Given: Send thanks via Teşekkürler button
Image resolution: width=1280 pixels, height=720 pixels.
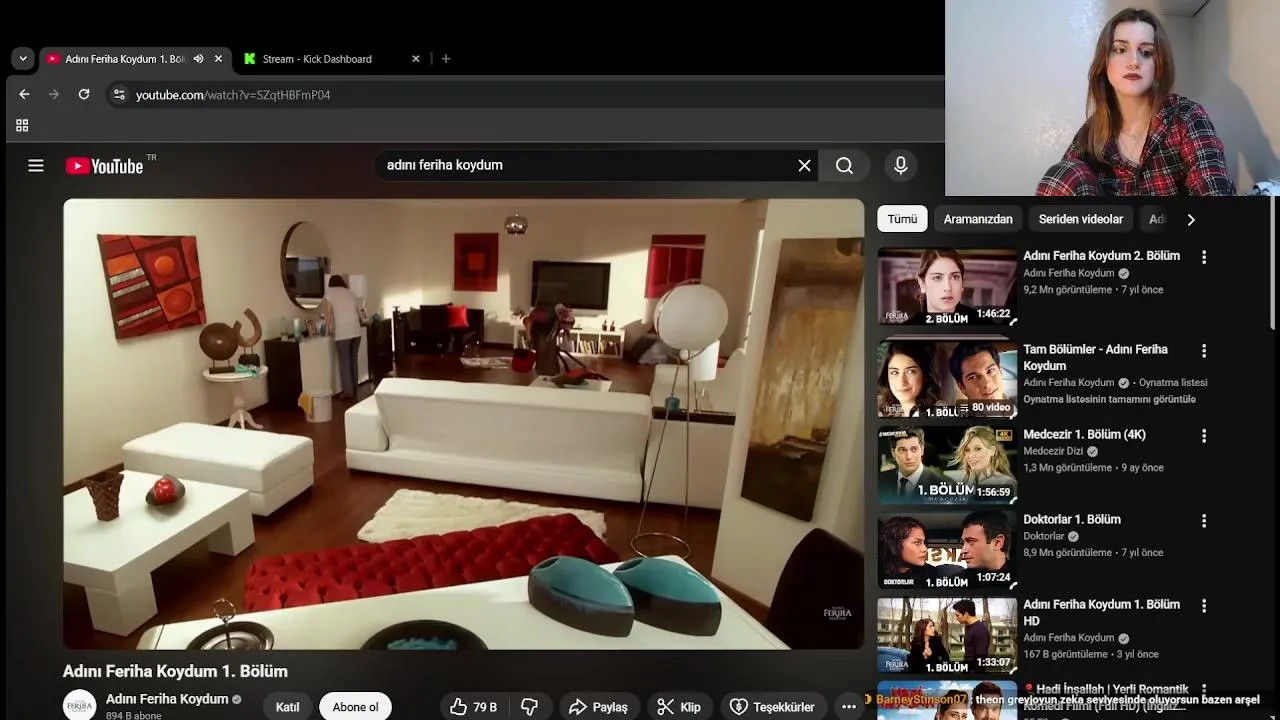Looking at the screenshot, I should click(x=773, y=707).
